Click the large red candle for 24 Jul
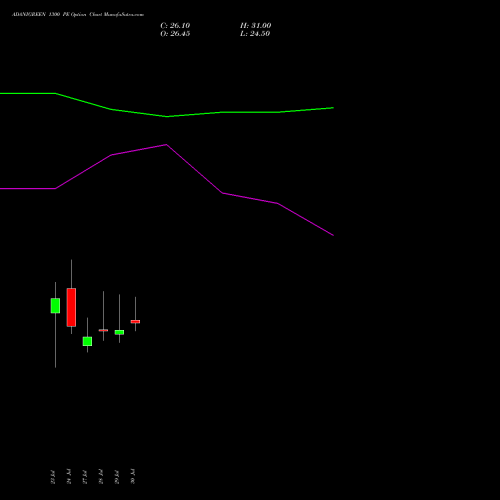Image resolution: width=500 pixels, height=500 pixels. (71, 307)
